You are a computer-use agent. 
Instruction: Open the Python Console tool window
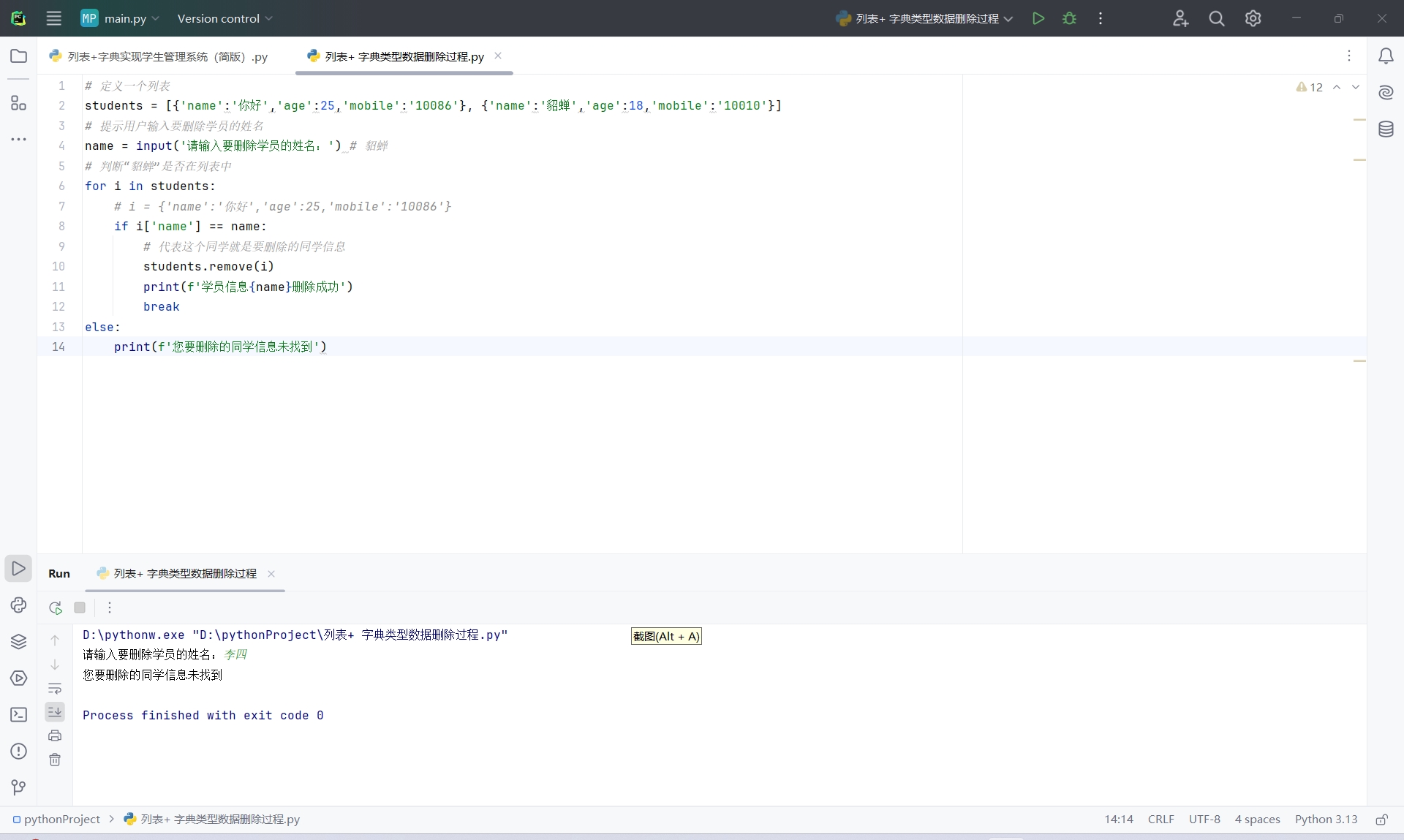point(18,605)
